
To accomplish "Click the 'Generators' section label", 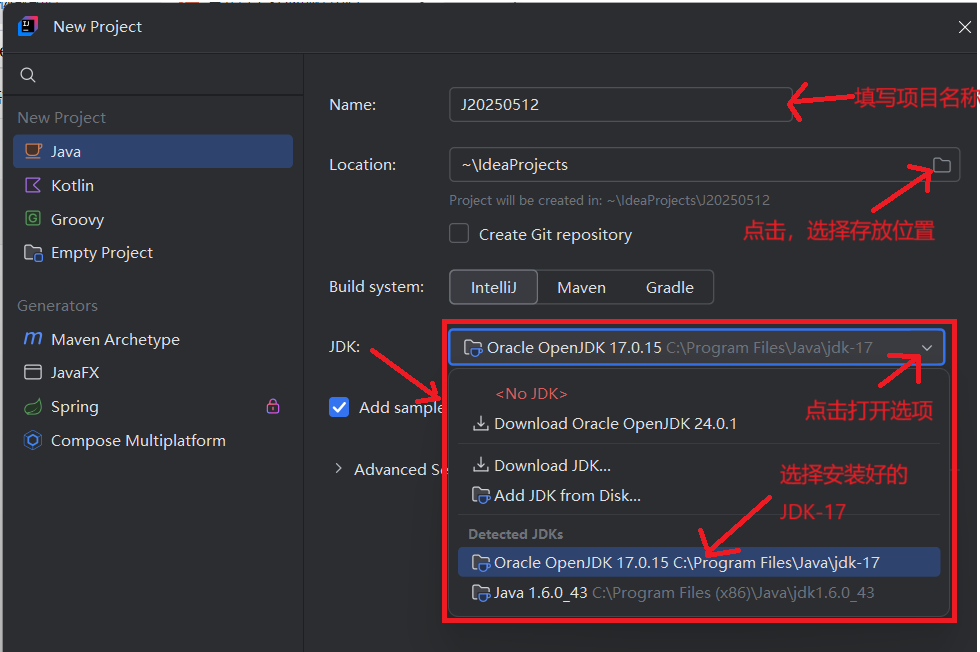I will coord(58,305).
